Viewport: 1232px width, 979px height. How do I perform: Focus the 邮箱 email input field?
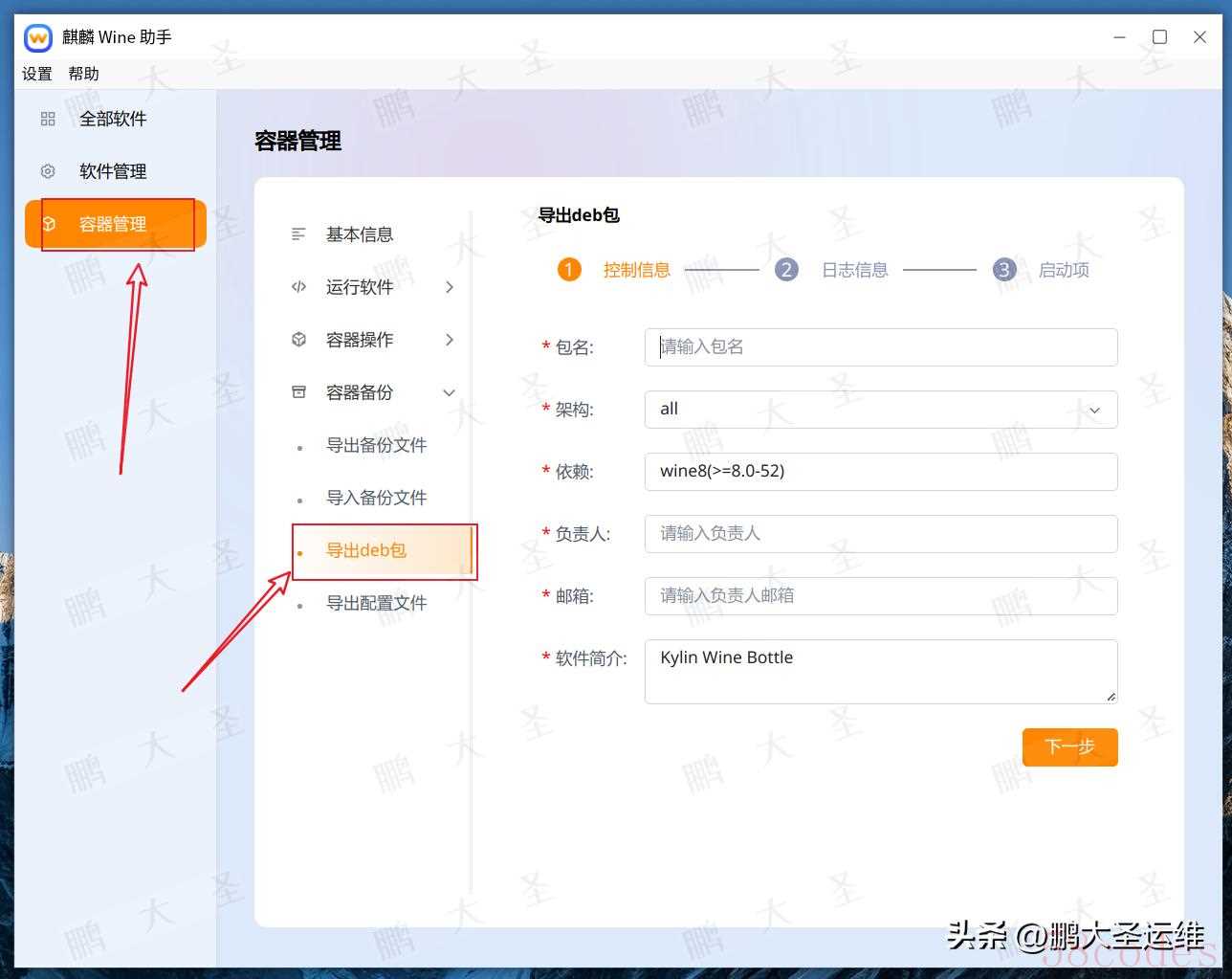tap(880, 596)
